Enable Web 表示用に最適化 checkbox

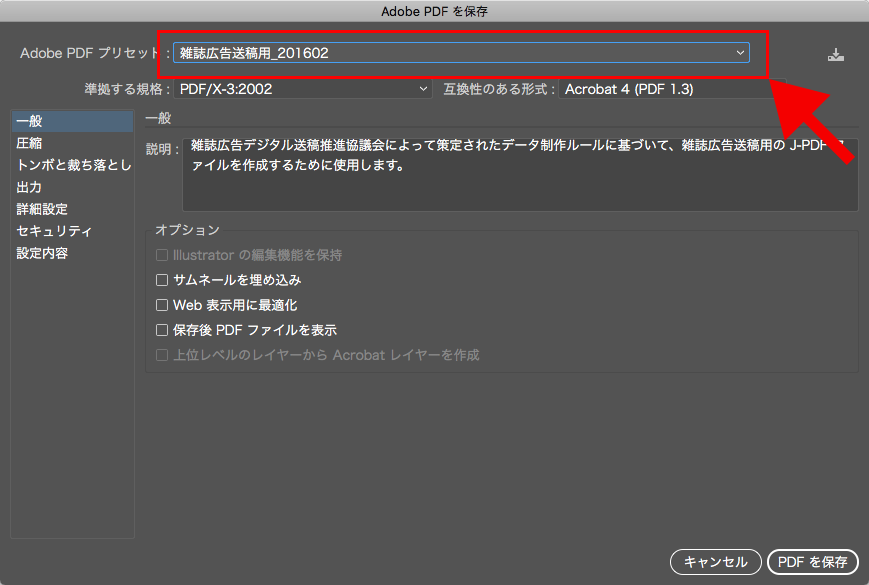click(x=162, y=305)
